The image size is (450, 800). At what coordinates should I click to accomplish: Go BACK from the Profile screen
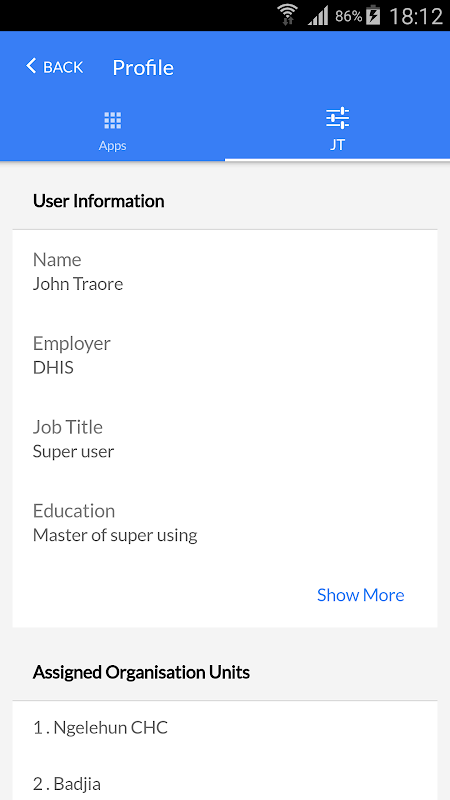[x=55, y=67]
